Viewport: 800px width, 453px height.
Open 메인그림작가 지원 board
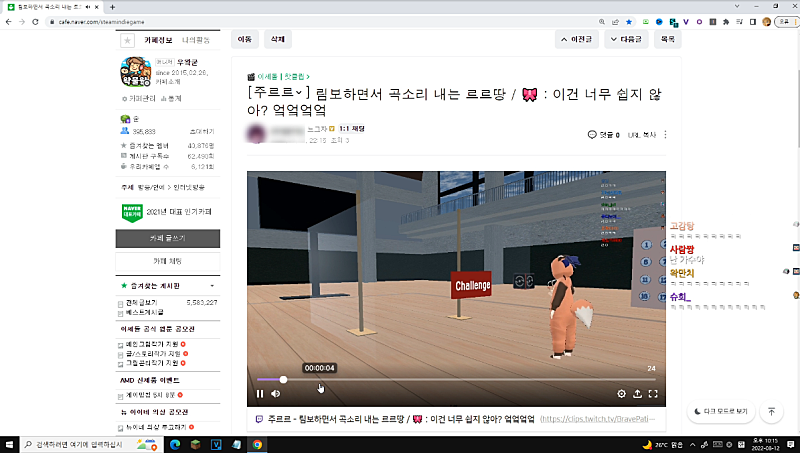[152, 344]
